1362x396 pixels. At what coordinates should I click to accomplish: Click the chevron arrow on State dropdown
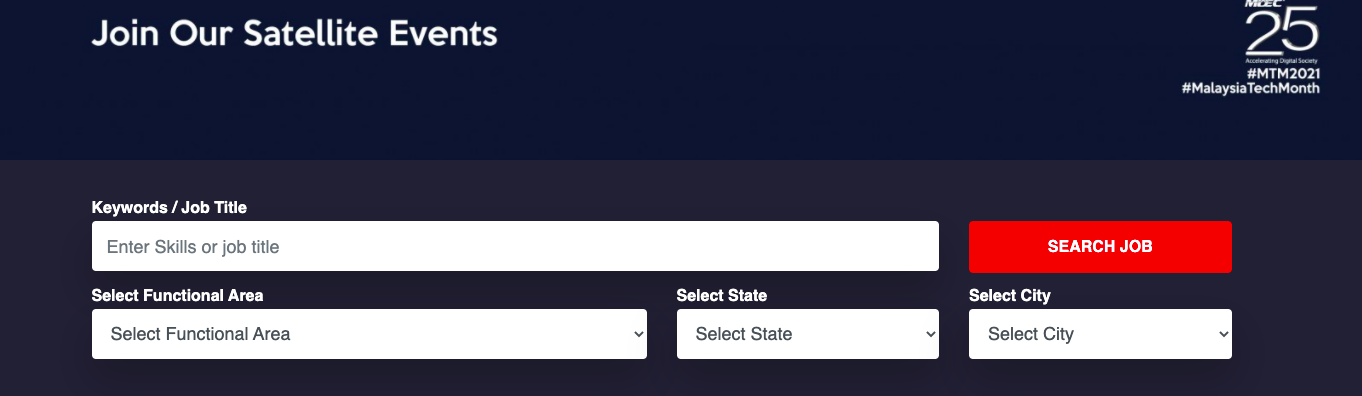tap(931, 335)
